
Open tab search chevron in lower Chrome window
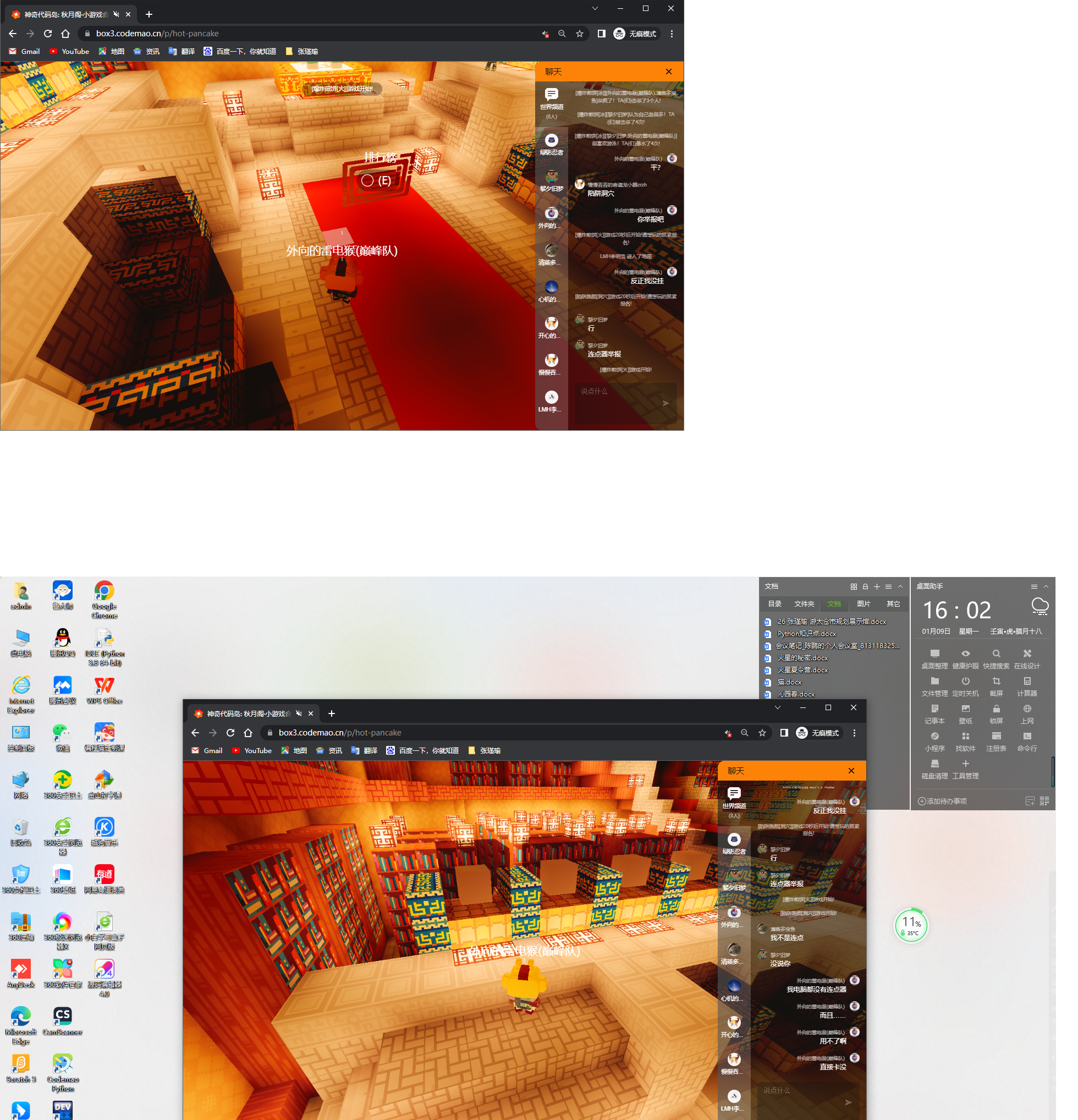coord(778,707)
